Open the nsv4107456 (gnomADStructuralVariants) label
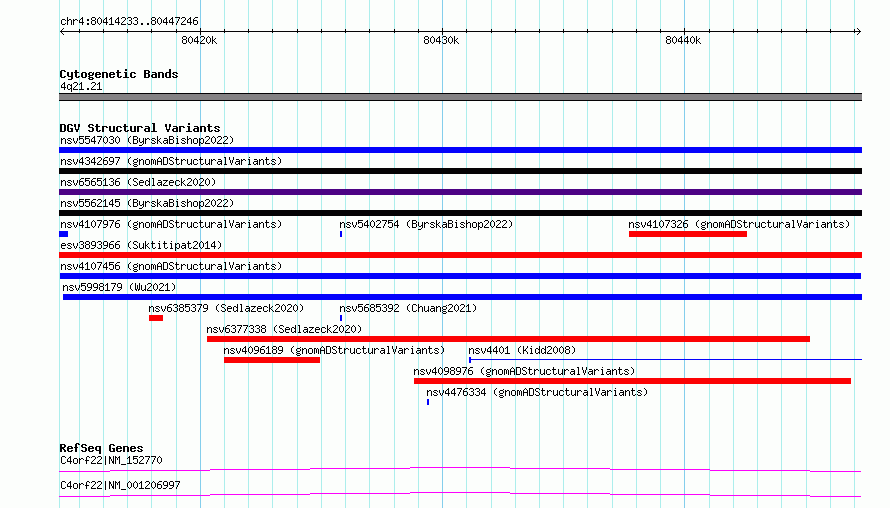The width and height of the screenshot is (890, 508). [x=171, y=266]
